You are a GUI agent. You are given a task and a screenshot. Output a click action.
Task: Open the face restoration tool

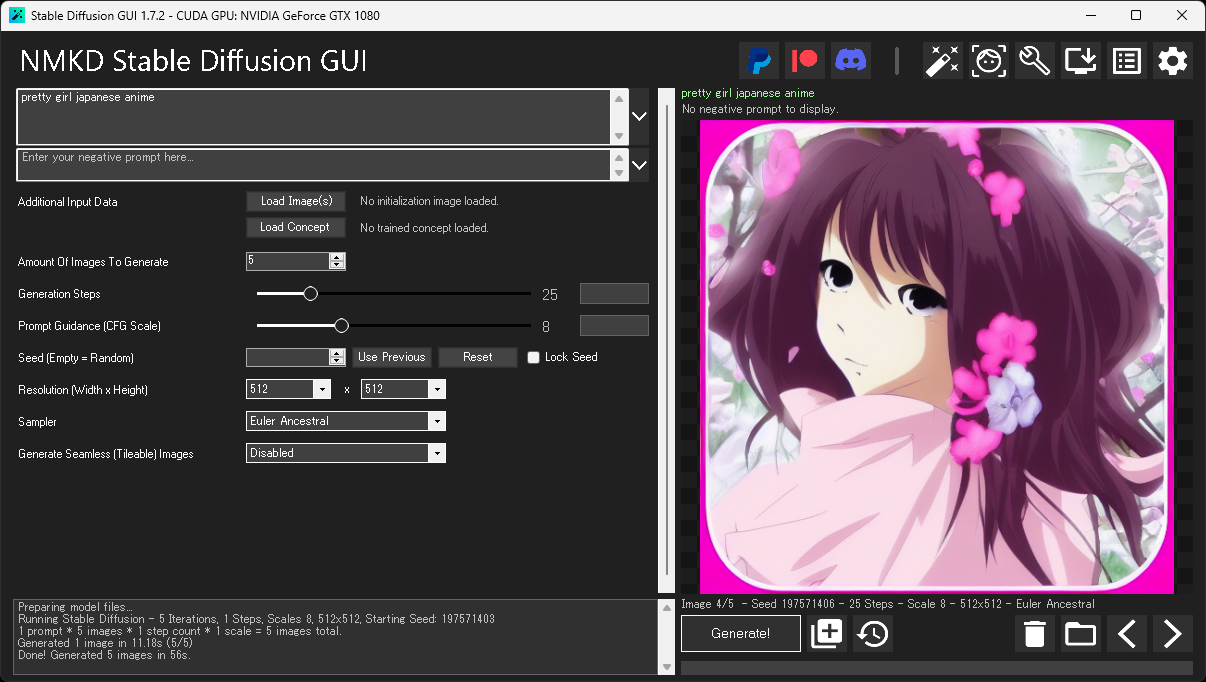tap(988, 60)
